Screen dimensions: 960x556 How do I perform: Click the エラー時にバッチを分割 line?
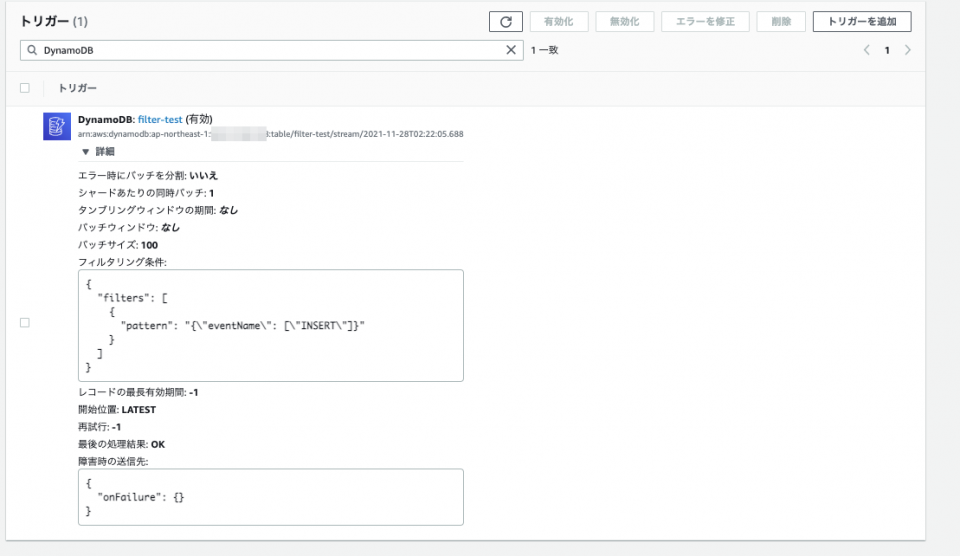148,176
